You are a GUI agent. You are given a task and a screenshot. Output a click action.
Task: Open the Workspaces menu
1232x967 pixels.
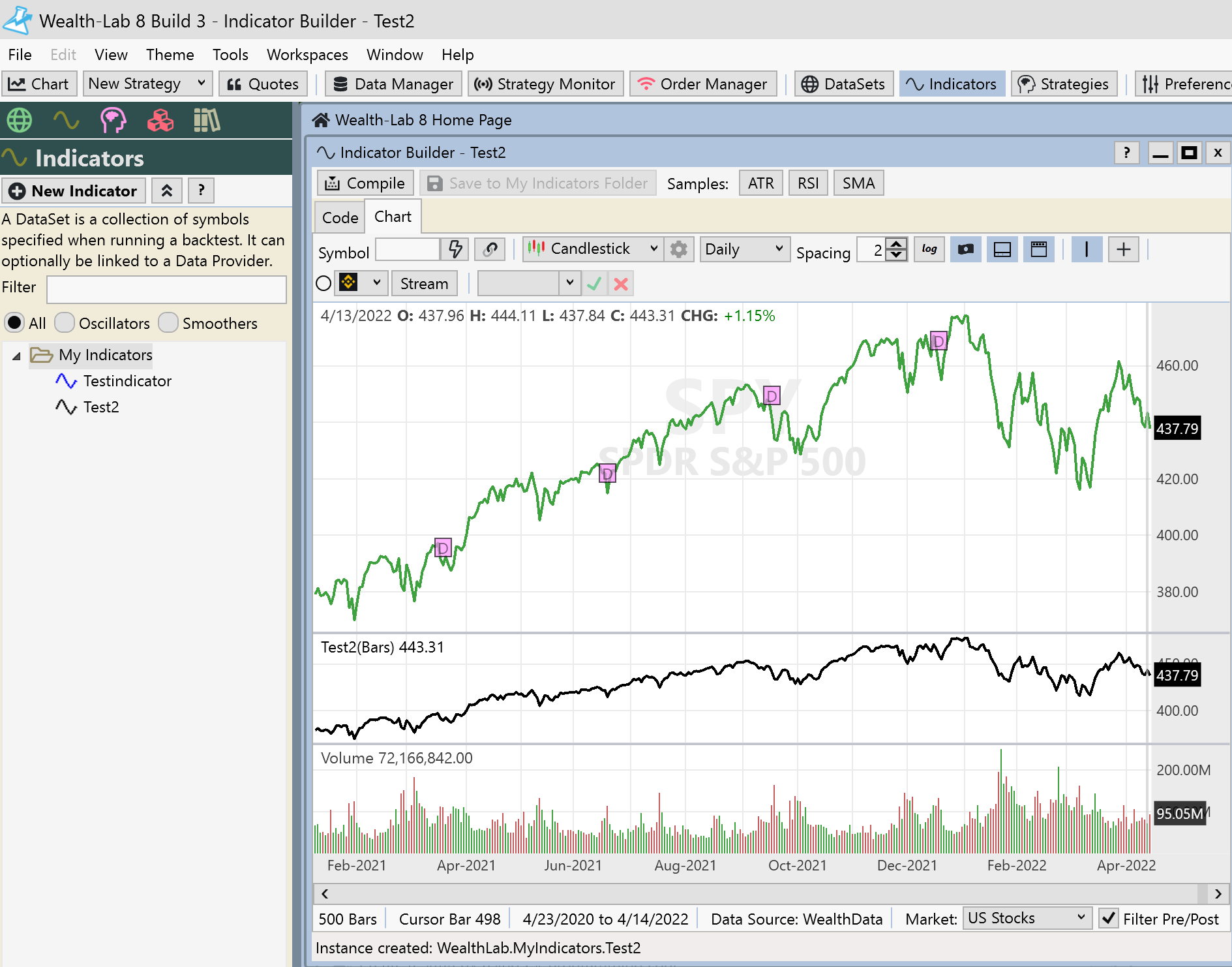tap(307, 55)
